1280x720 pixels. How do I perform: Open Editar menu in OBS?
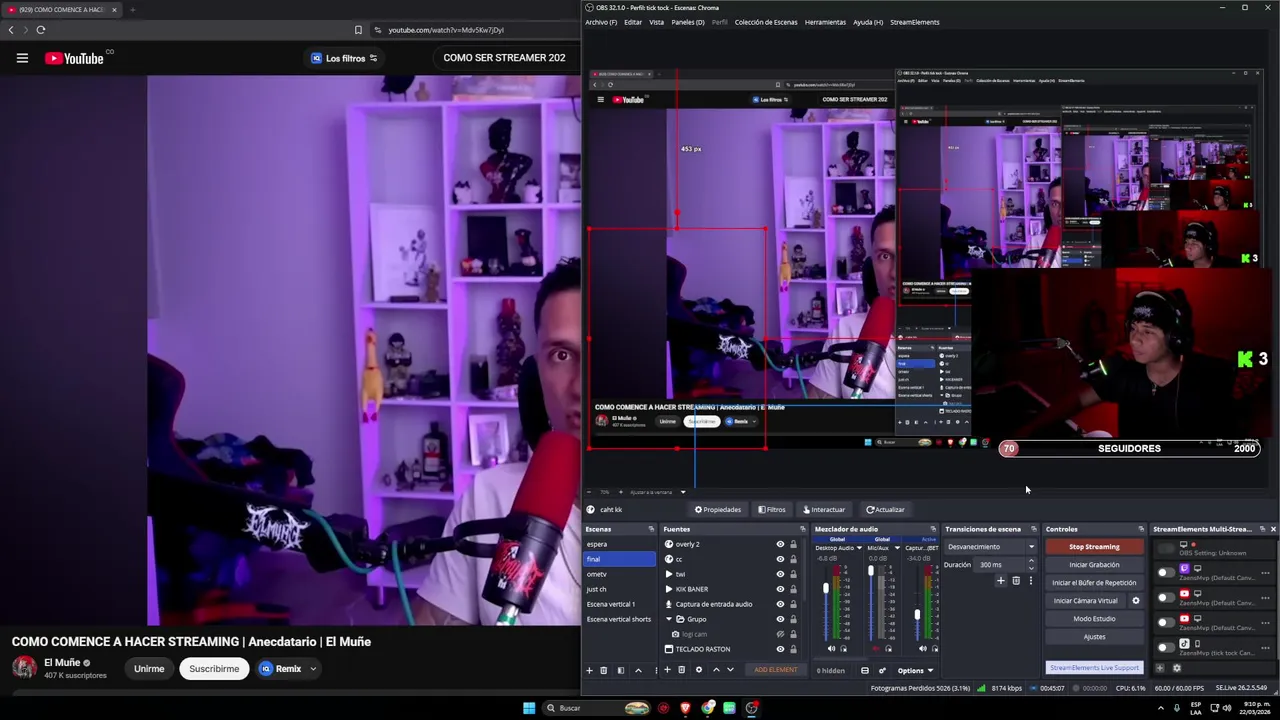pyautogui.click(x=633, y=22)
